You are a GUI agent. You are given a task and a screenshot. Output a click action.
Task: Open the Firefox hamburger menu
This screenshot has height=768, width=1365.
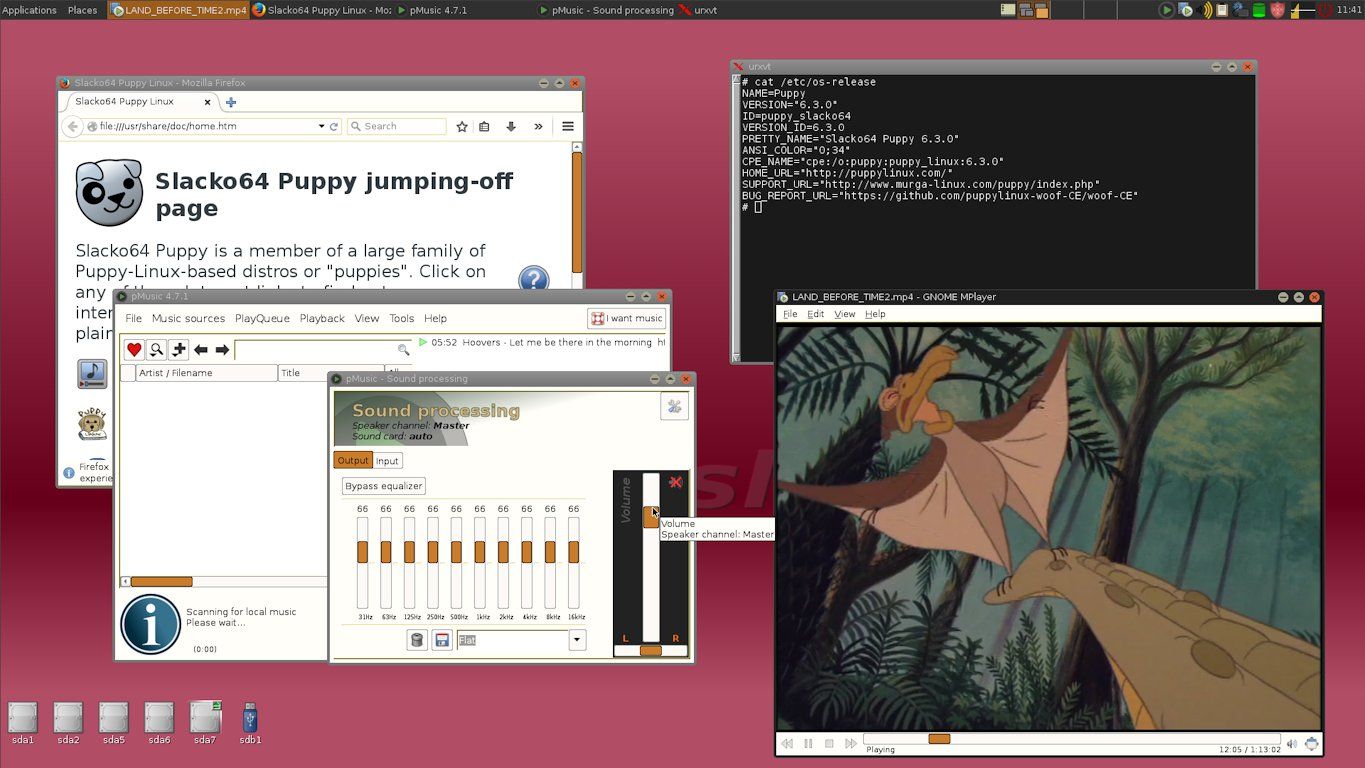click(567, 126)
